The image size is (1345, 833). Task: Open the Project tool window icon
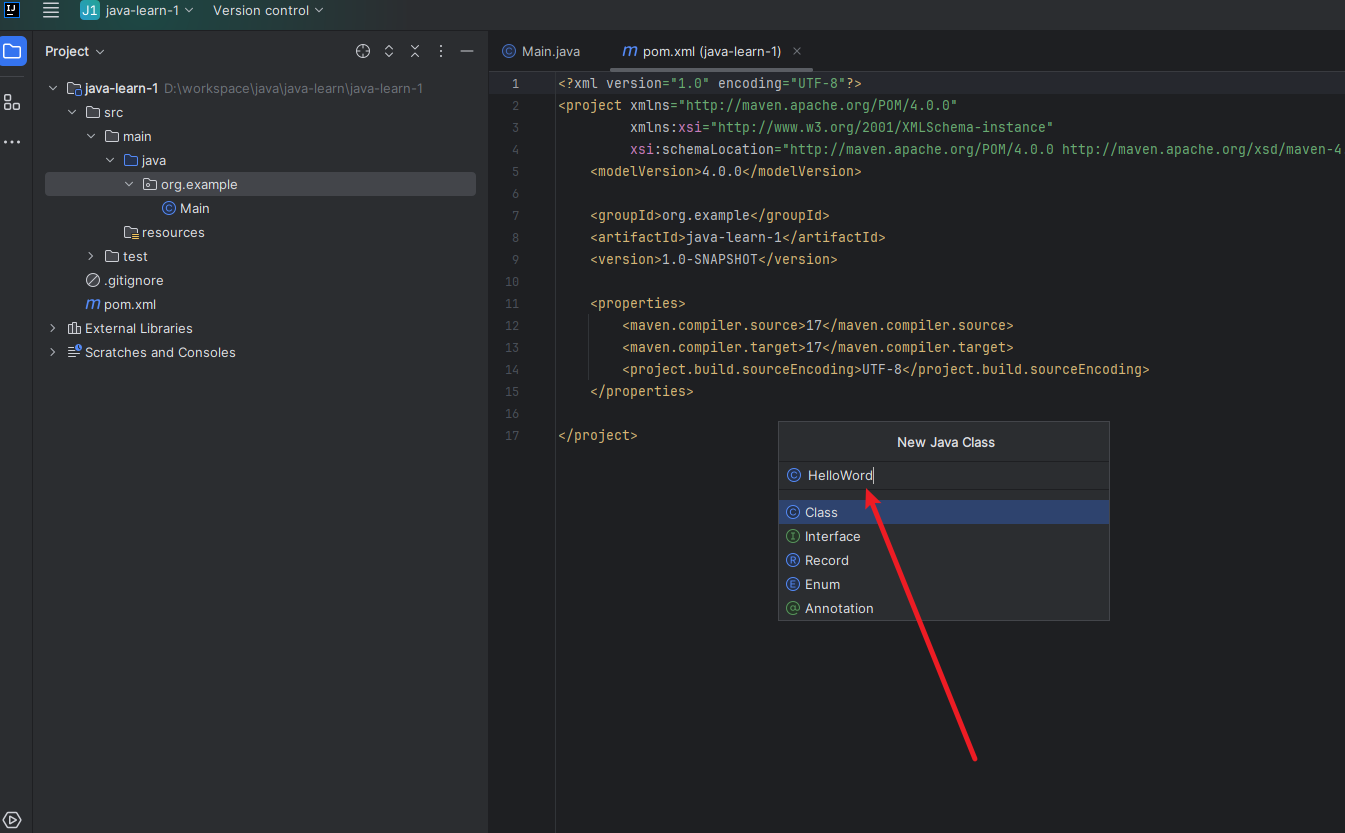coord(12,51)
